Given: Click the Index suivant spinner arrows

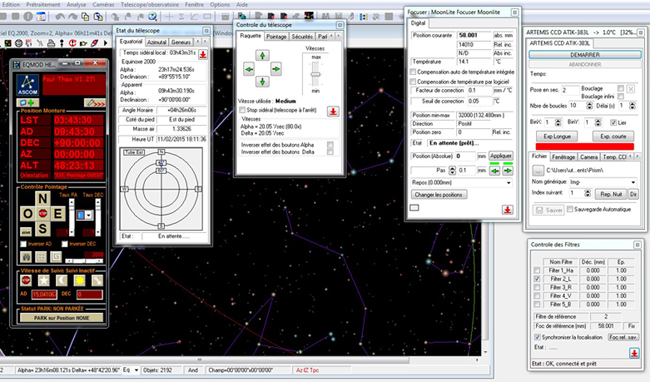Looking at the screenshot, I should coord(587,193).
